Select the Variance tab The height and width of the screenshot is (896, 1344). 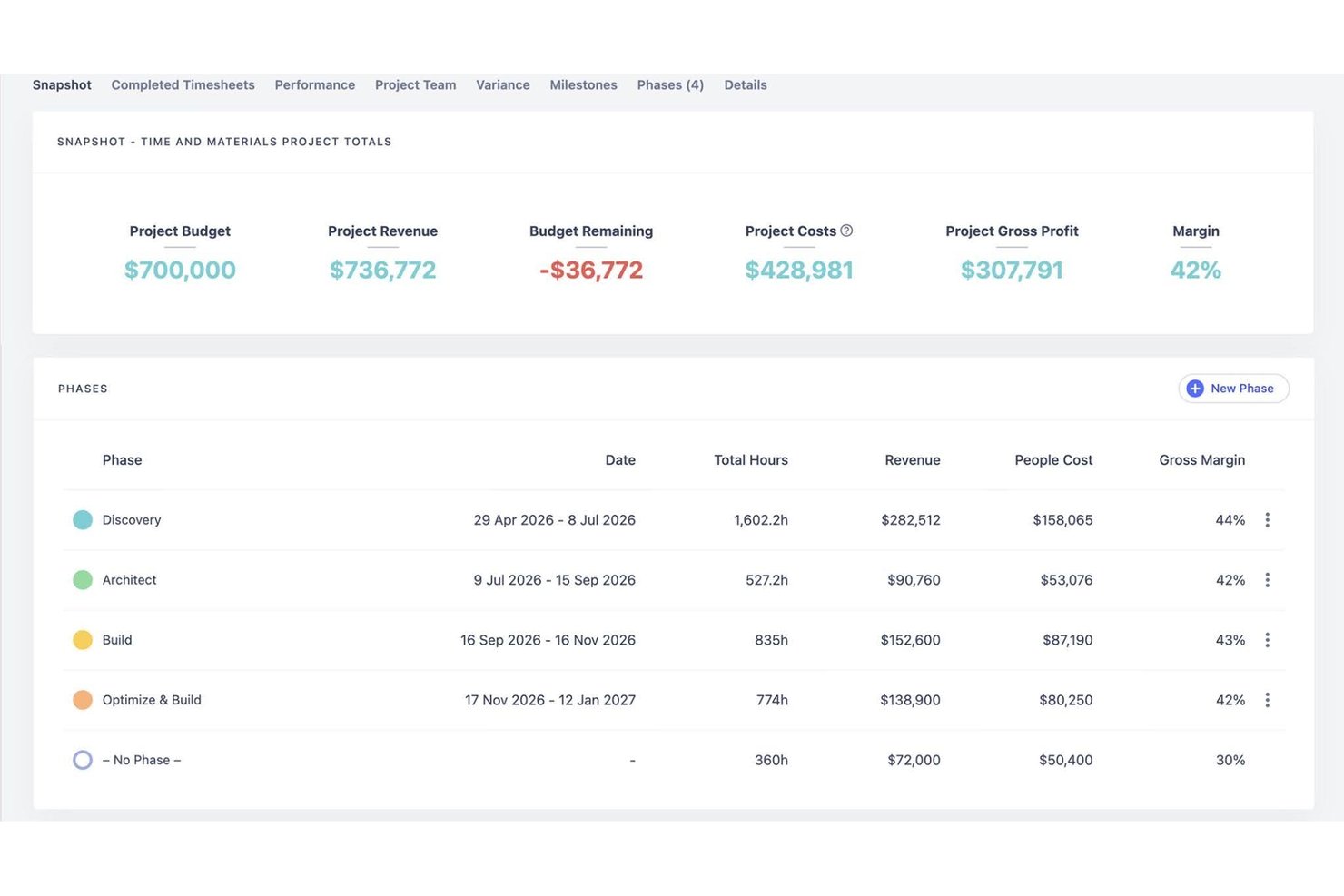point(503,85)
